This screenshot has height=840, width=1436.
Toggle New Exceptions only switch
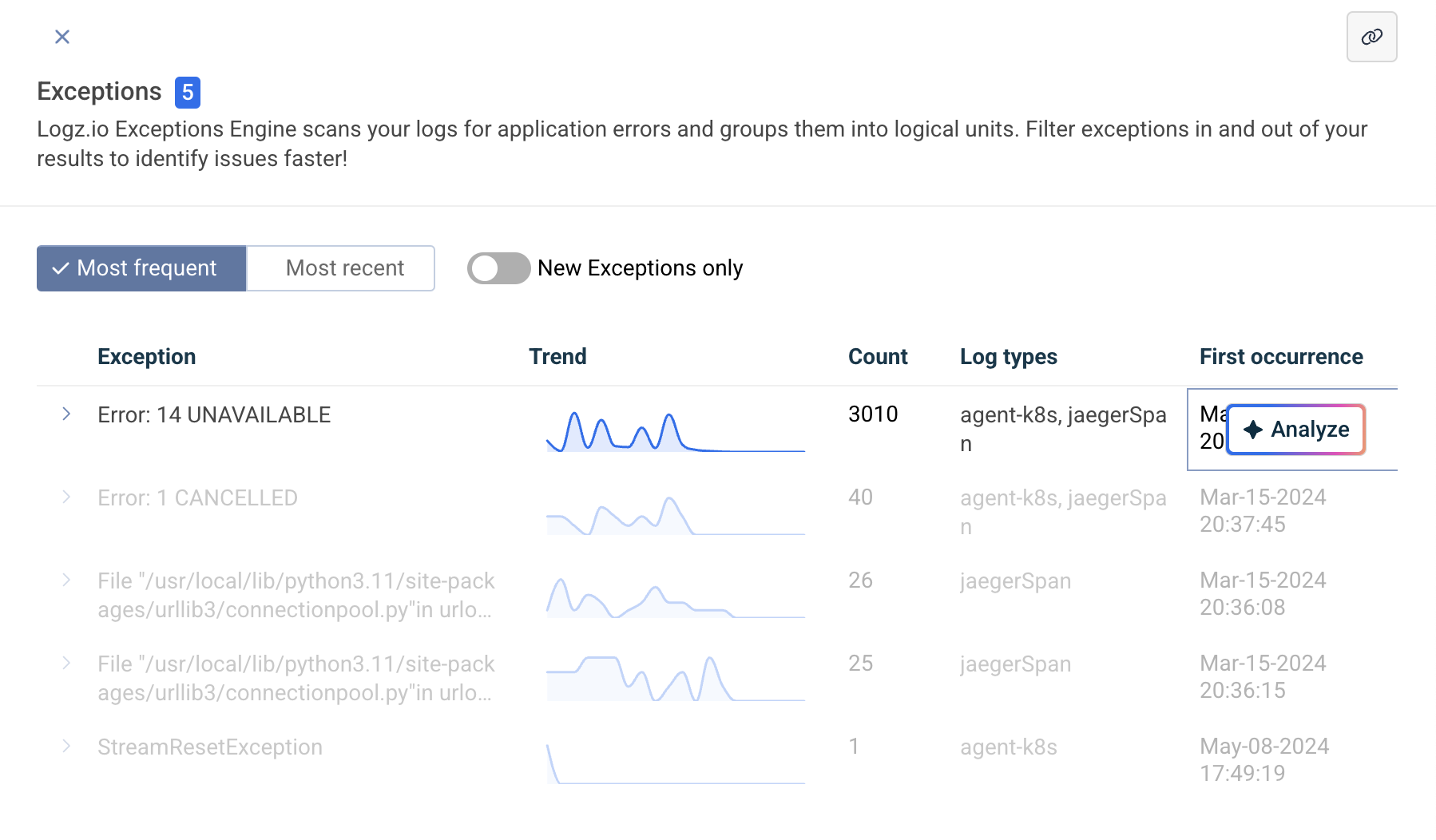click(498, 268)
